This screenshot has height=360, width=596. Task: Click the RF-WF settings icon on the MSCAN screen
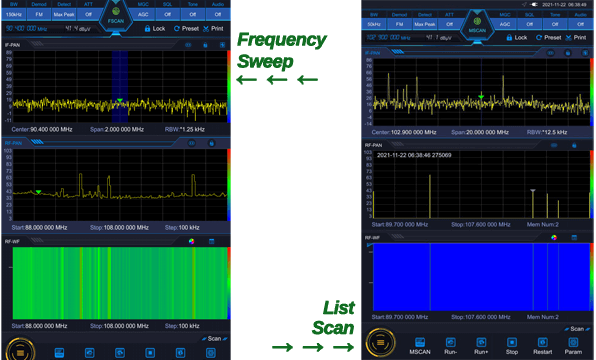pos(574,238)
